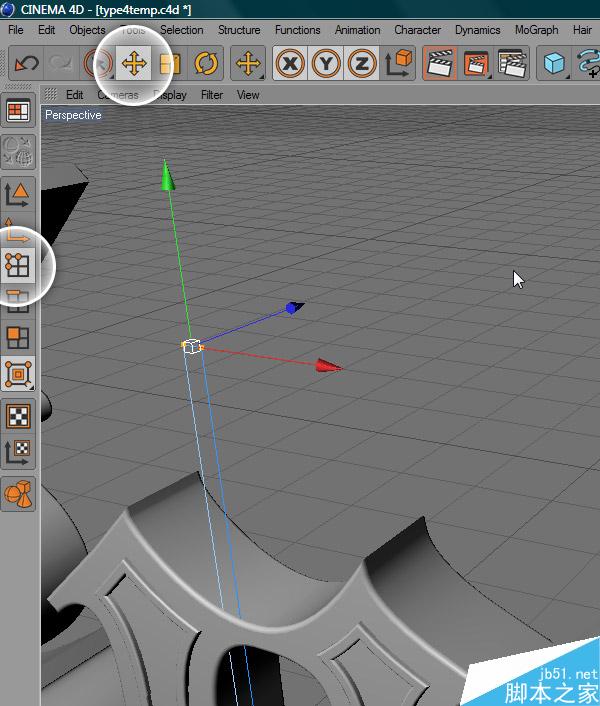
Task: Click the green Y axis arrow handle
Action: tap(167, 175)
